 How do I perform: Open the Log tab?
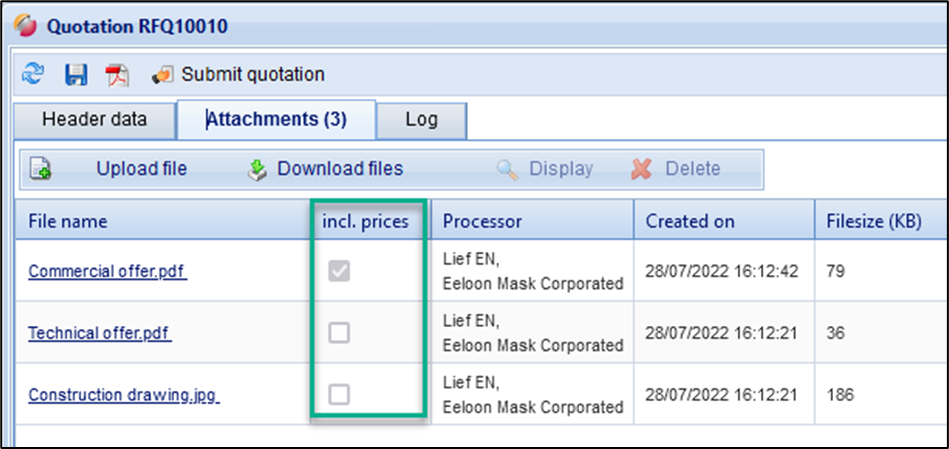click(421, 119)
